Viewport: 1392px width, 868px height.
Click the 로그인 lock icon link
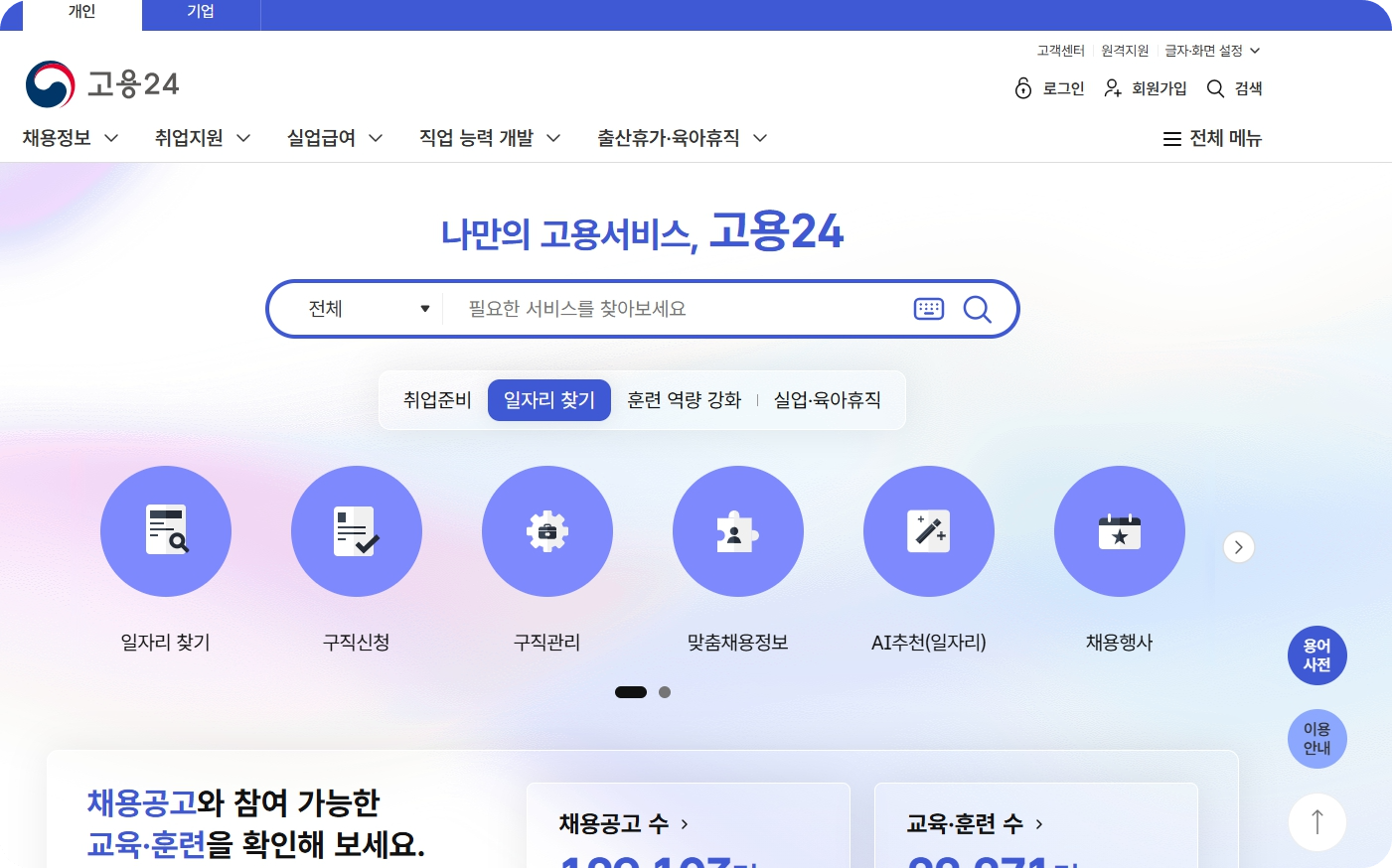(1049, 88)
